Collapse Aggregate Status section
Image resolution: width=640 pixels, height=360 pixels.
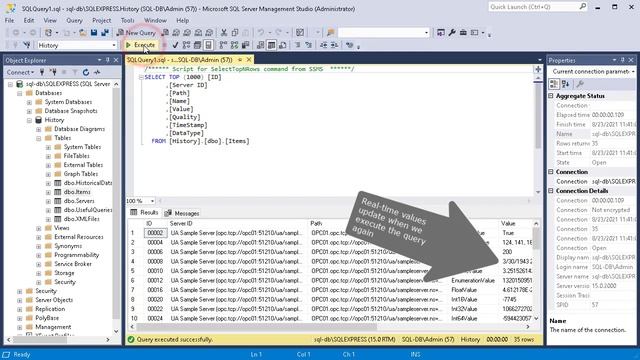pos(551,96)
